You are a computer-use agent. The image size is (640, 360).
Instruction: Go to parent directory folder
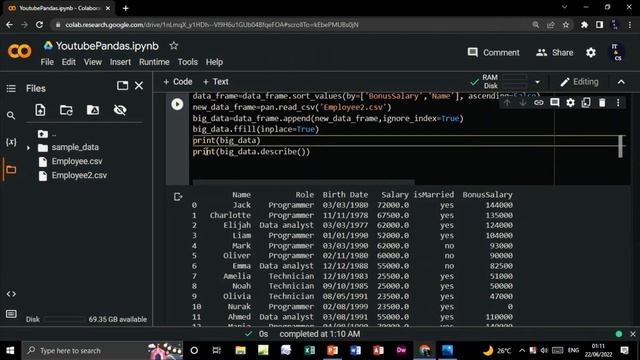(43, 133)
